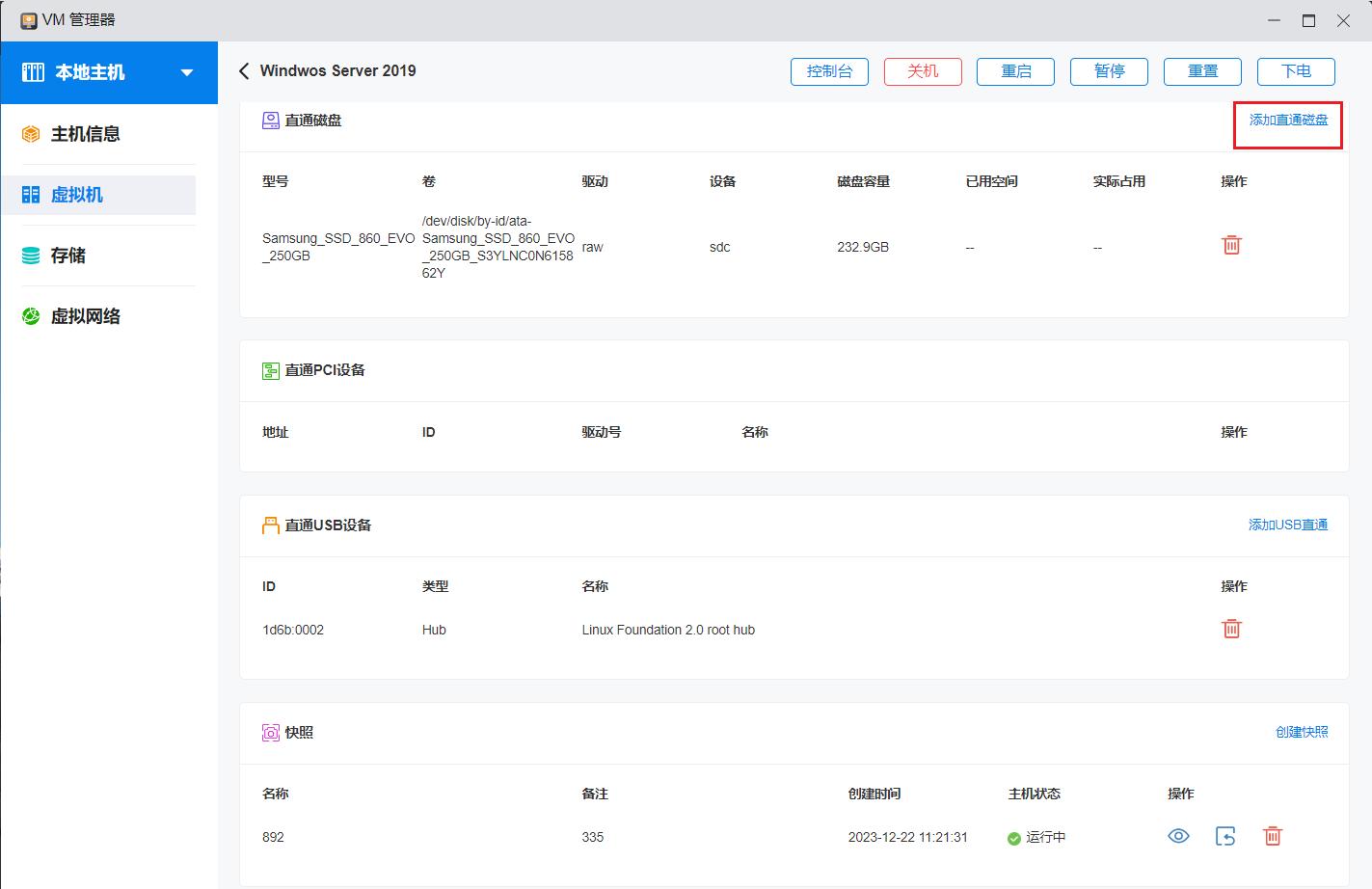Click the 虚拟网络 globe icon

(31, 316)
